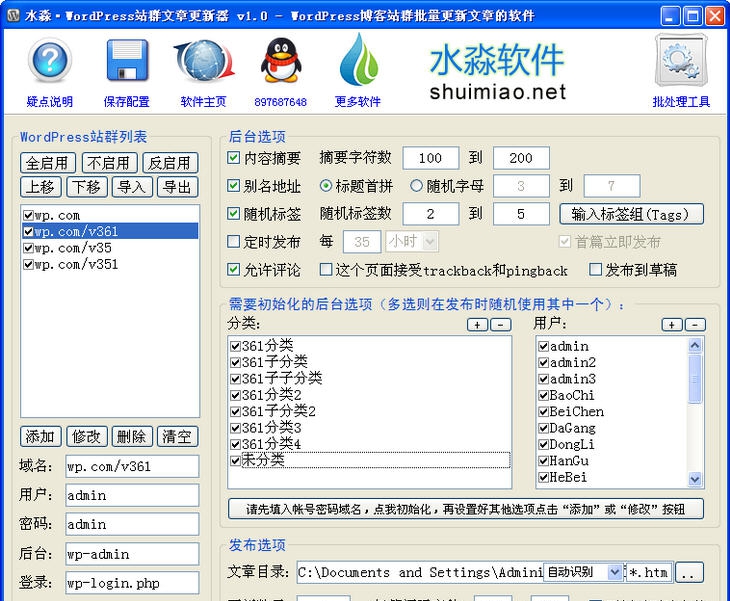
Task: Enable trackback和pingback checkbox
Action: pyautogui.click(x=326, y=269)
